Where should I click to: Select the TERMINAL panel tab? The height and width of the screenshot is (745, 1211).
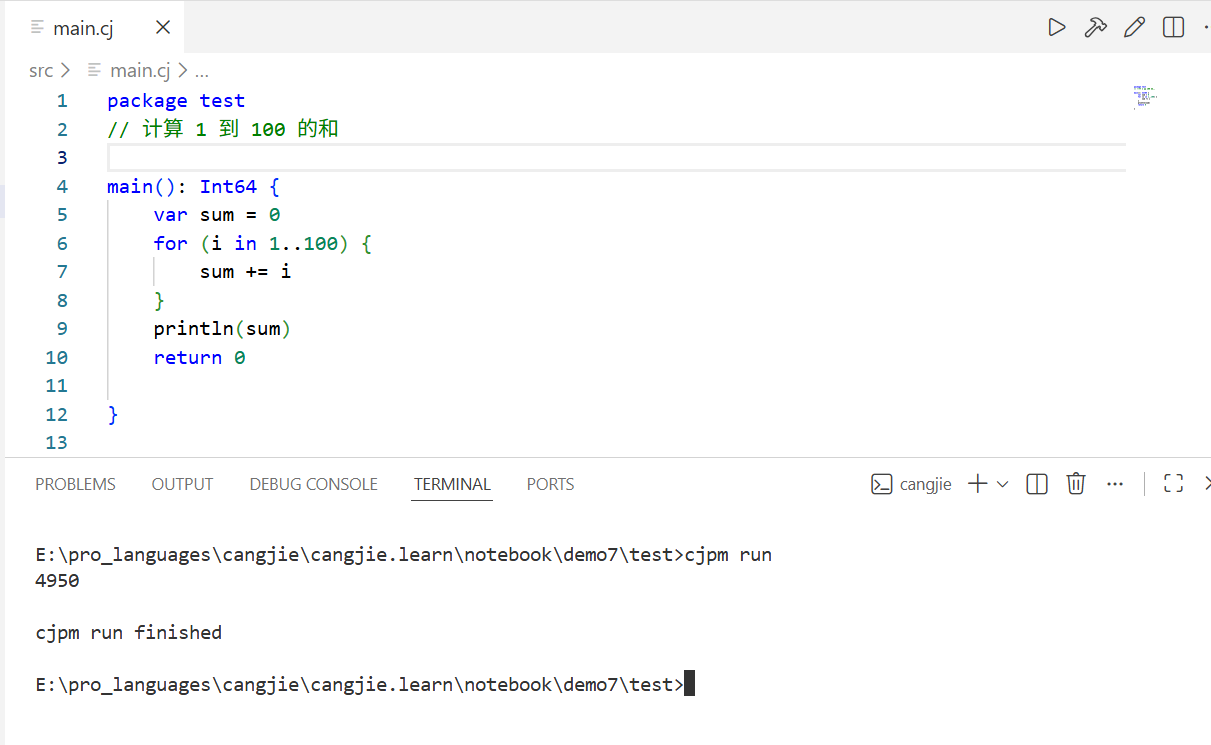click(x=452, y=484)
